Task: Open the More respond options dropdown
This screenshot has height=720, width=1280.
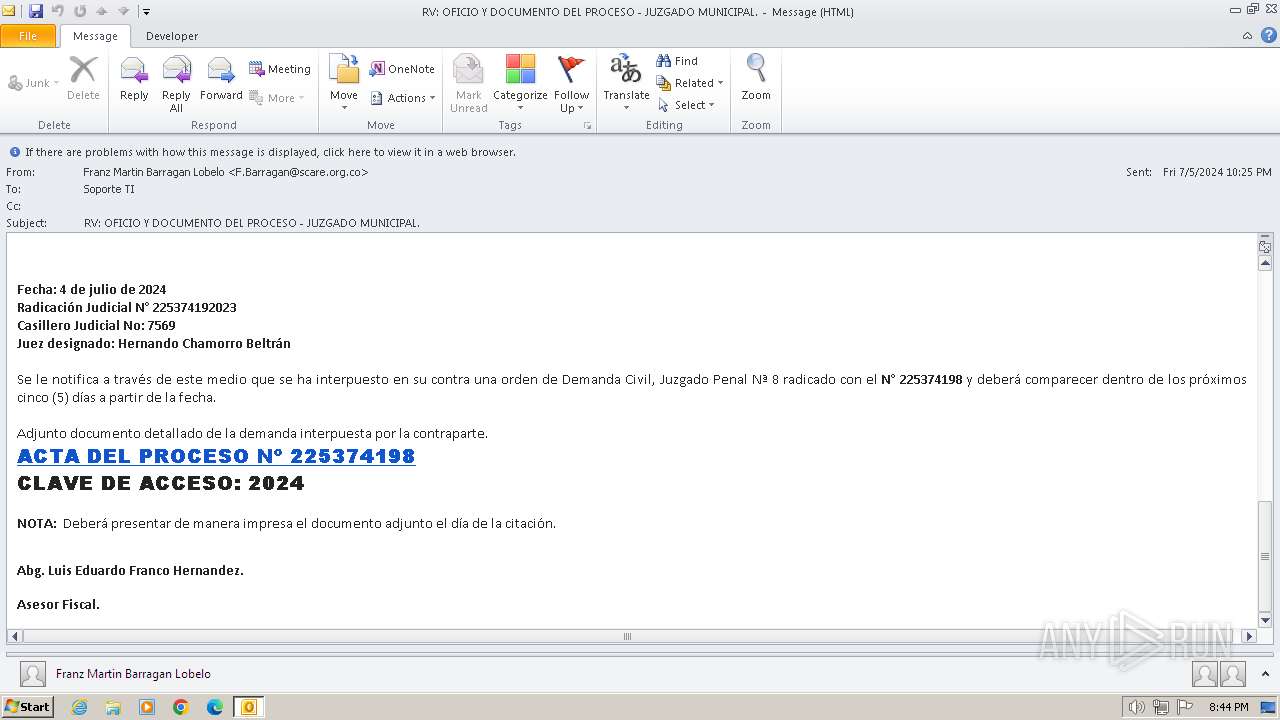Action: [277, 98]
